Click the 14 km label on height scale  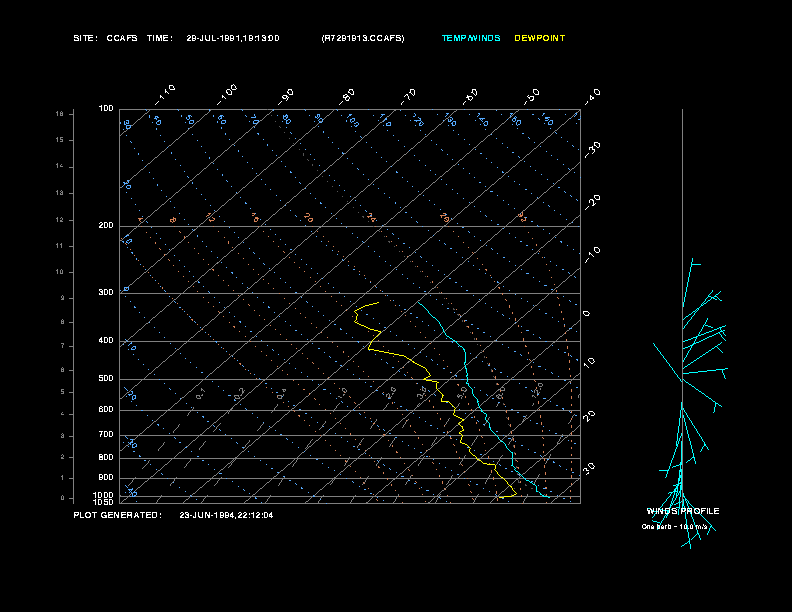click(60, 166)
